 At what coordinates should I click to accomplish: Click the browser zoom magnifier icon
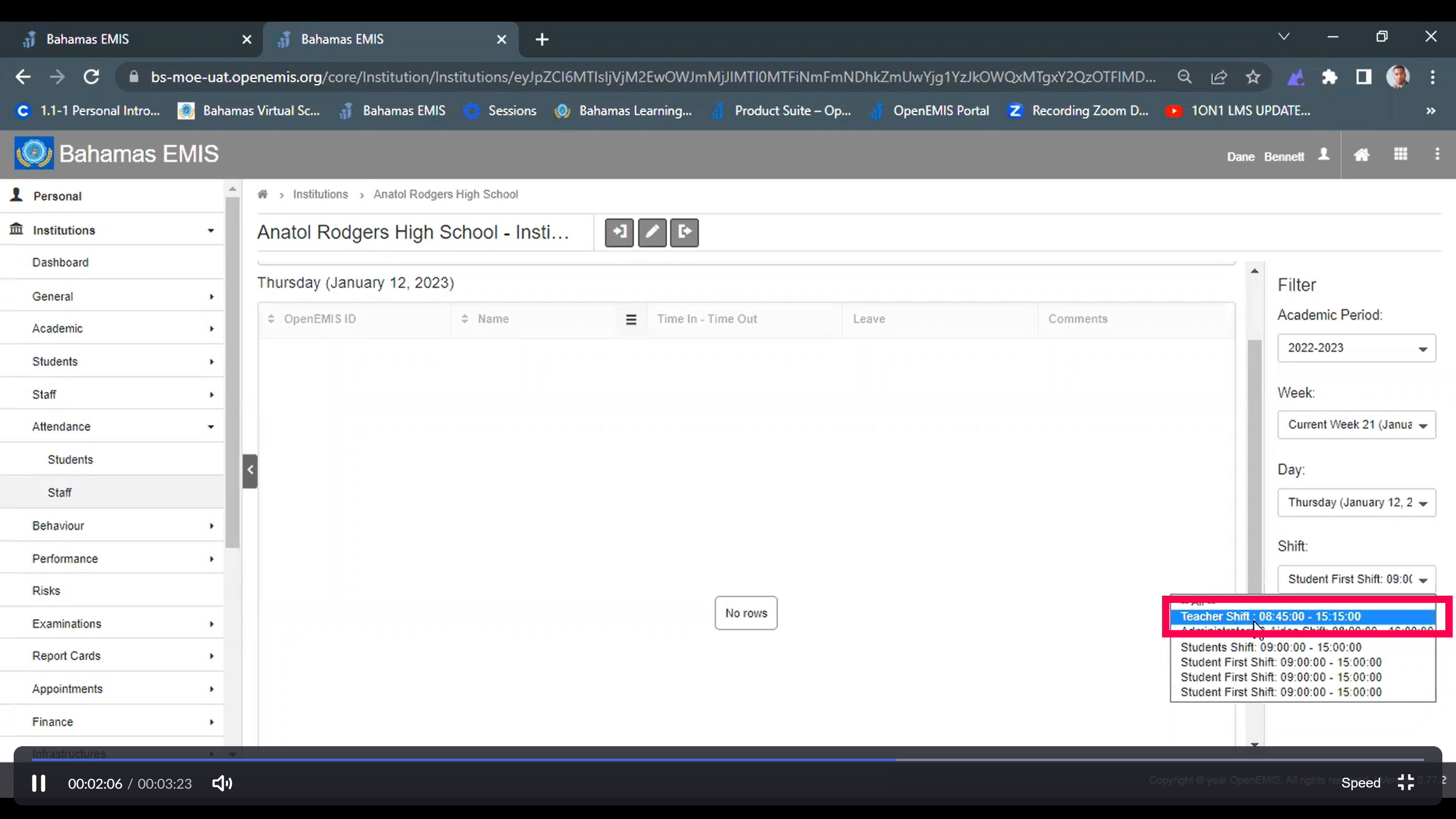(x=1184, y=77)
